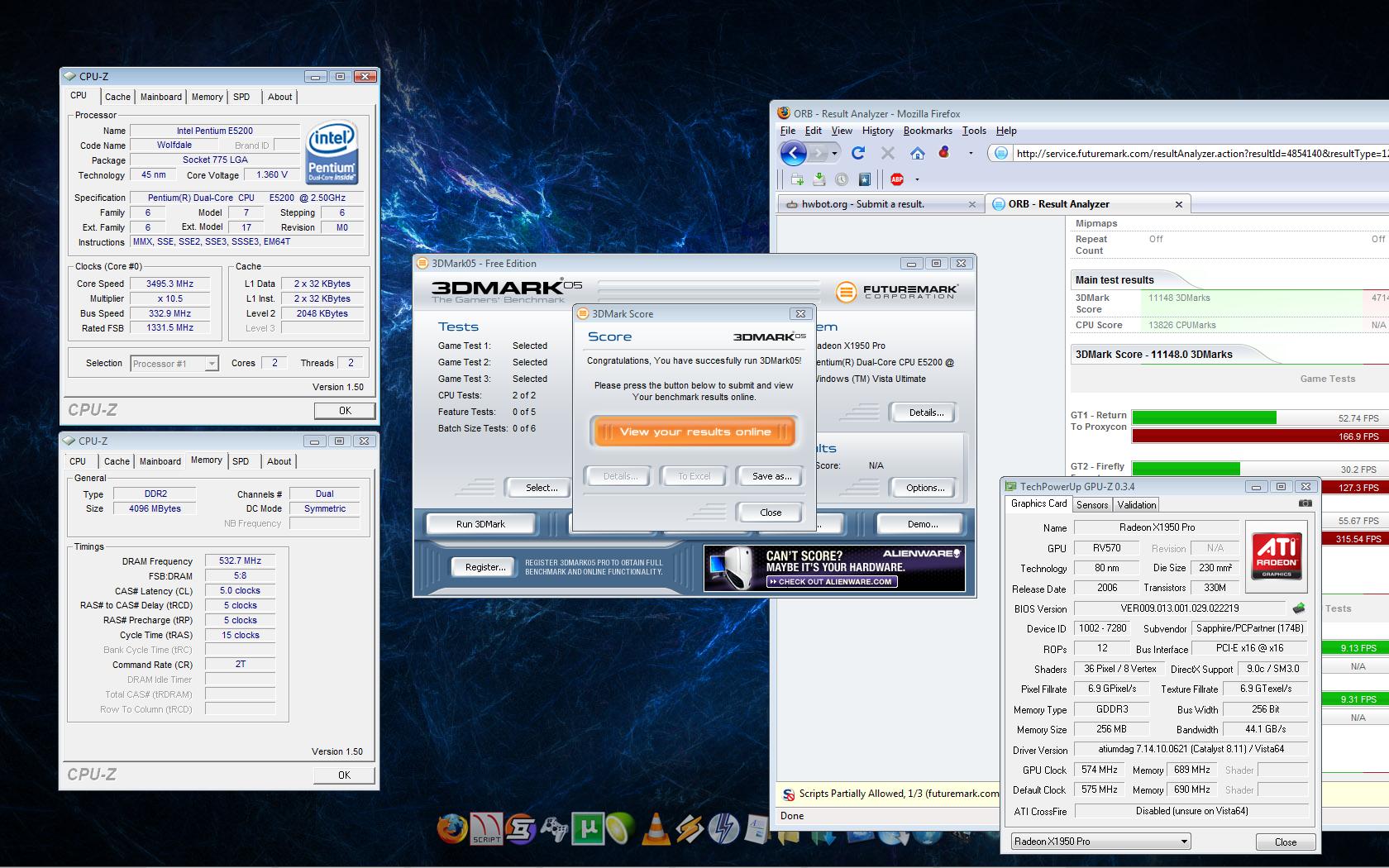Launch Winamp from the dock
Viewport: 1389px width, 868px height.
click(690, 829)
